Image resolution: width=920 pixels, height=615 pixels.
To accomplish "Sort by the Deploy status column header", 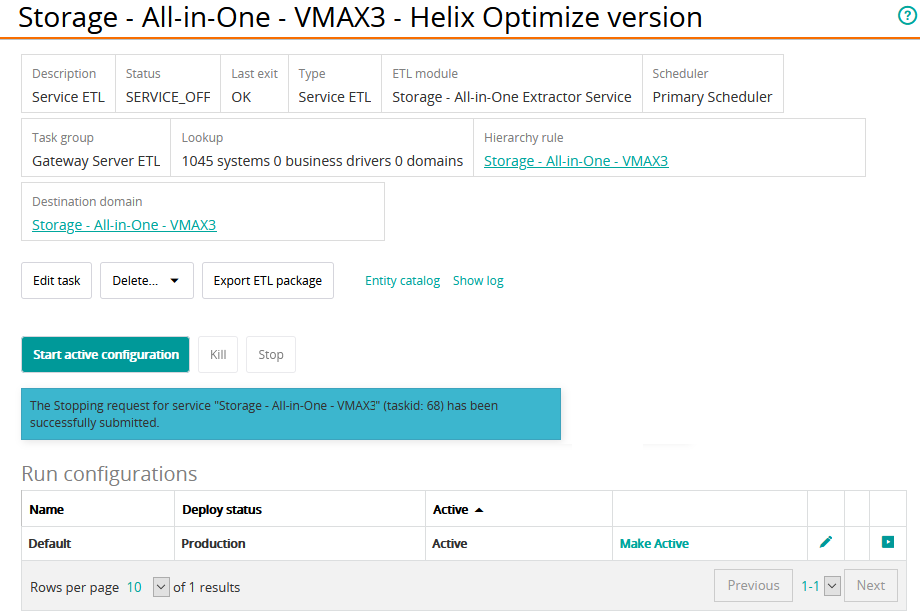I will (222, 510).
